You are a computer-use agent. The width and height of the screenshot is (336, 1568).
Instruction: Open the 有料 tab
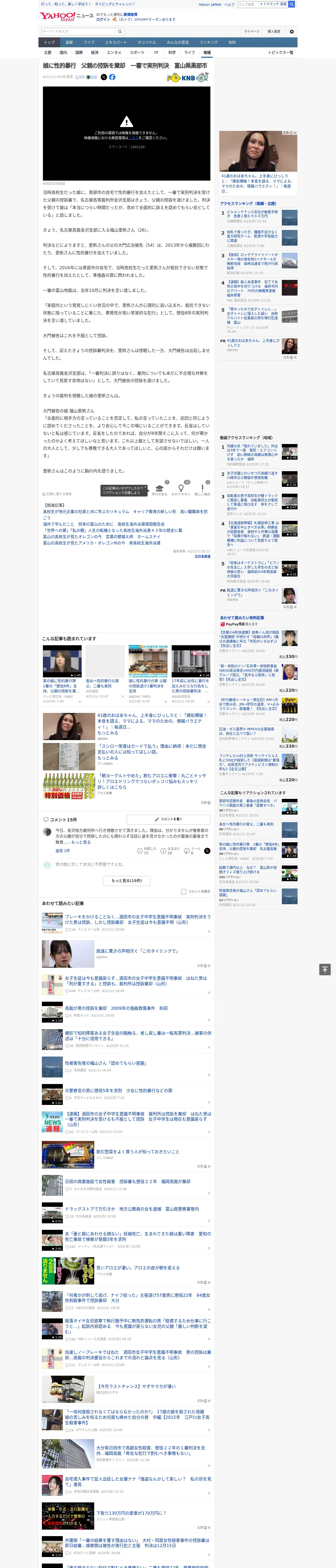[x=232, y=42]
